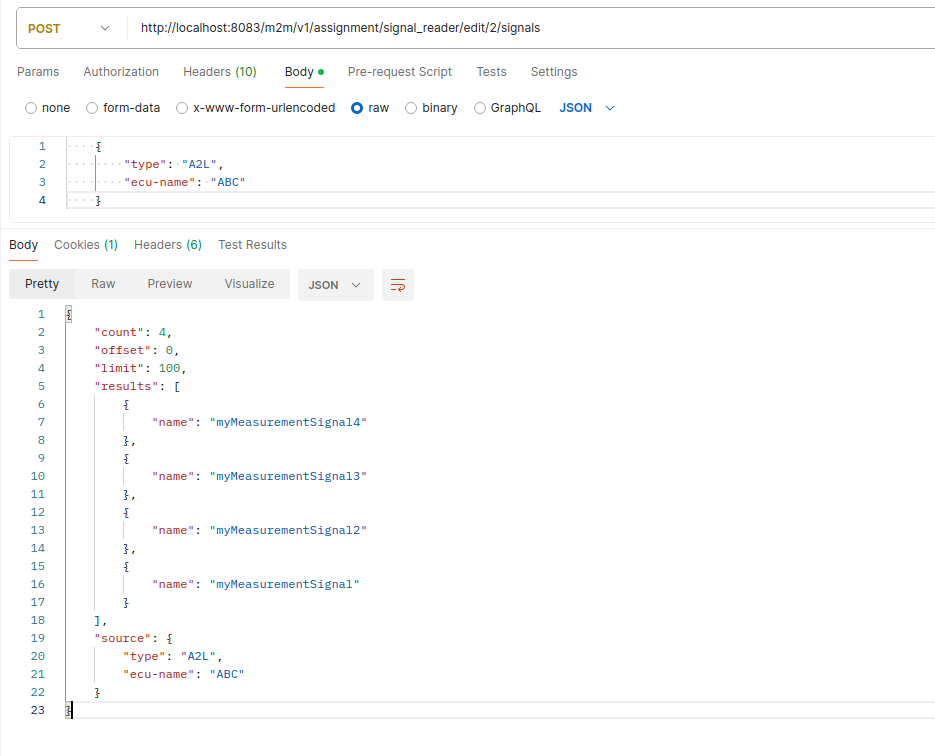
Task: Switch to the Visualize response view
Action: 249,284
